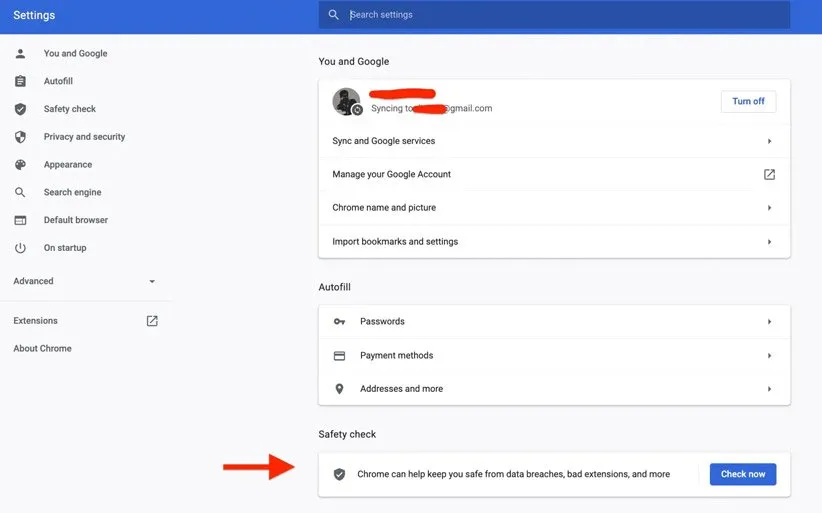Image resolution: width=822 pixels, height=513 pixels.
Task: Expand the Addresses and more chevron
Action: click(769, 389)
